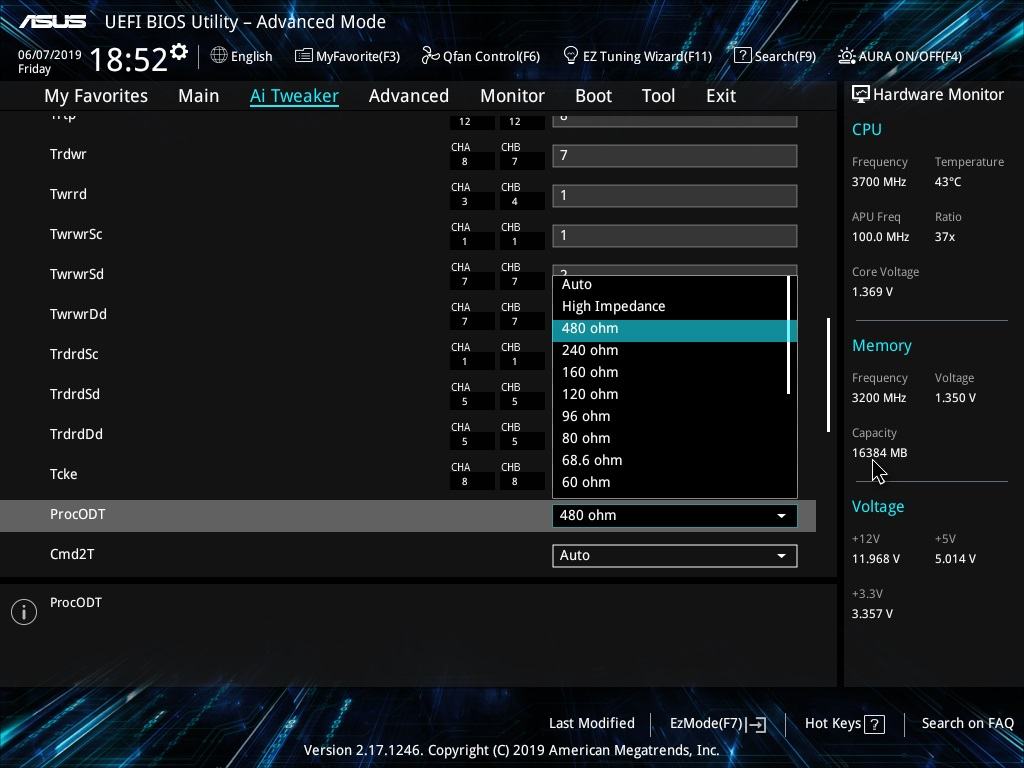Click the 43°C temperature reading

948,182
